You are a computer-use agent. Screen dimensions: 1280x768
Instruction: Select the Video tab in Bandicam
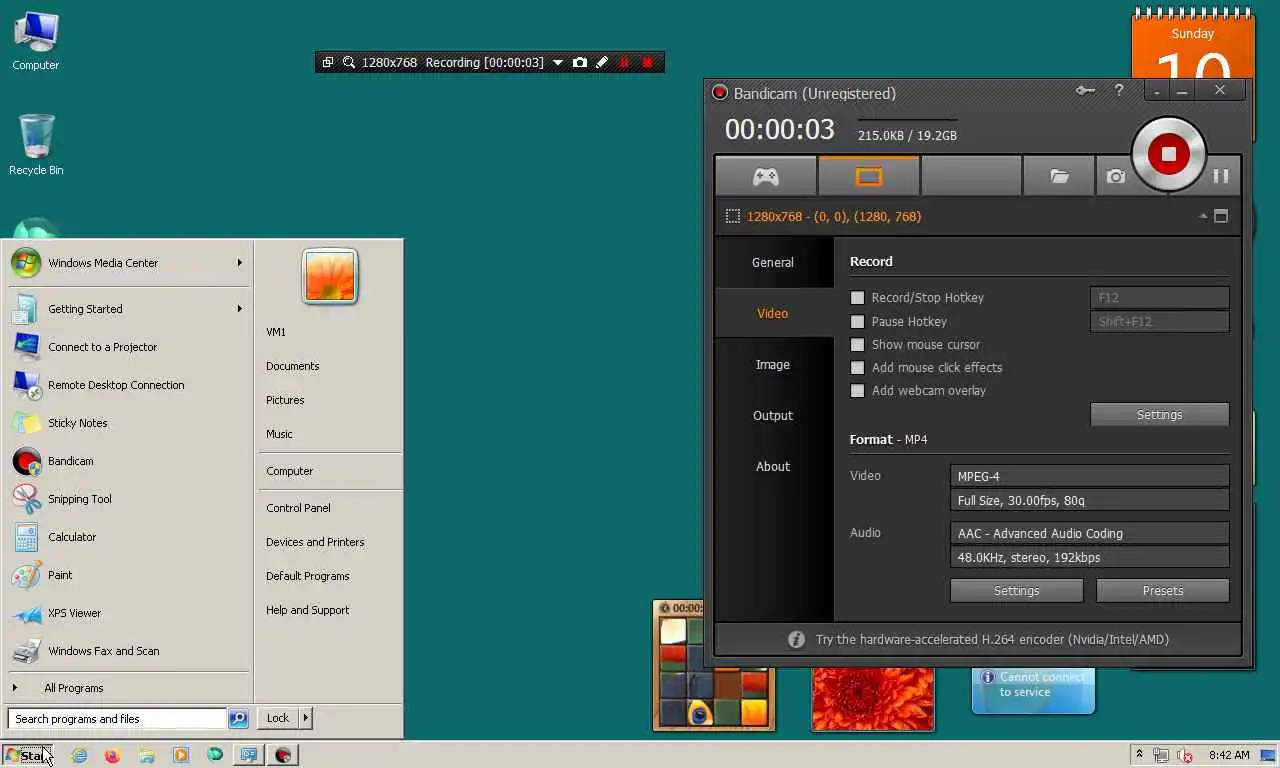(773, 313)
